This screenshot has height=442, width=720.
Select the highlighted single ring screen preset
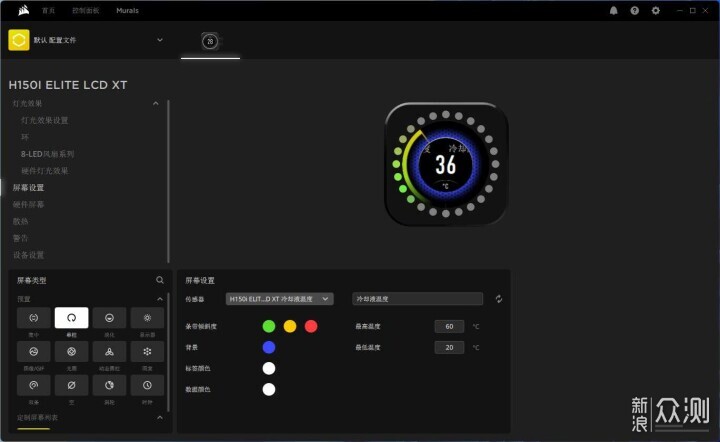pyautogui.click(x=72, y=318)
